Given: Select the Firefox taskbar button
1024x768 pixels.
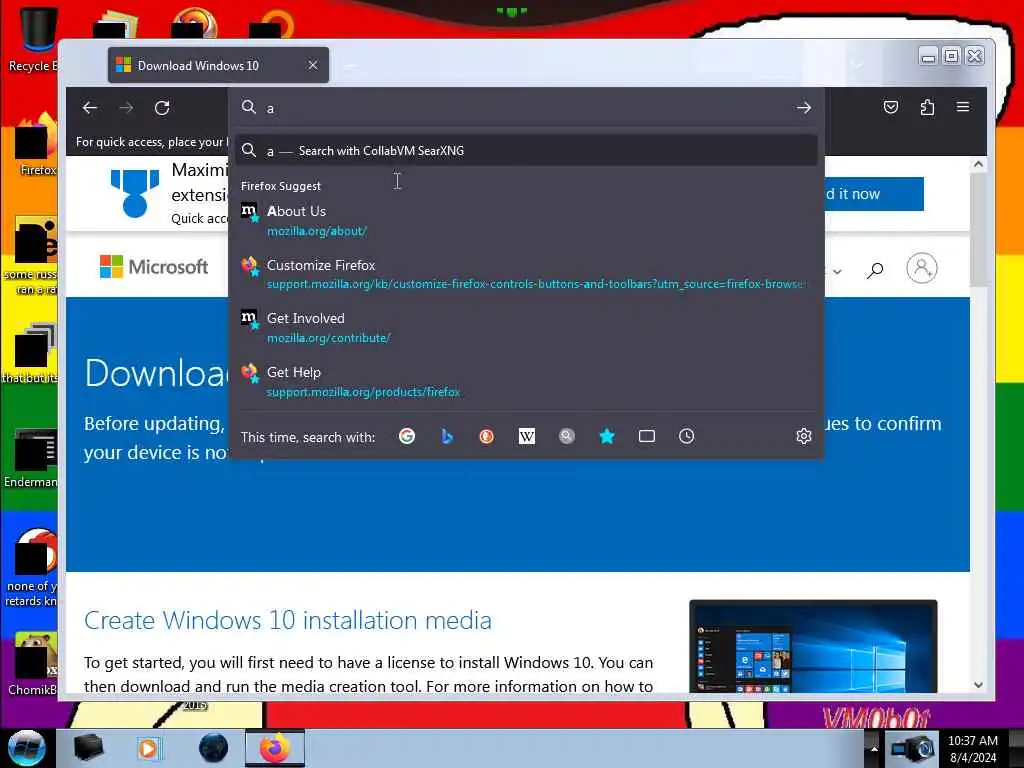Looking at the screenshot, I should pyautogui.click(x=274, y=748).
